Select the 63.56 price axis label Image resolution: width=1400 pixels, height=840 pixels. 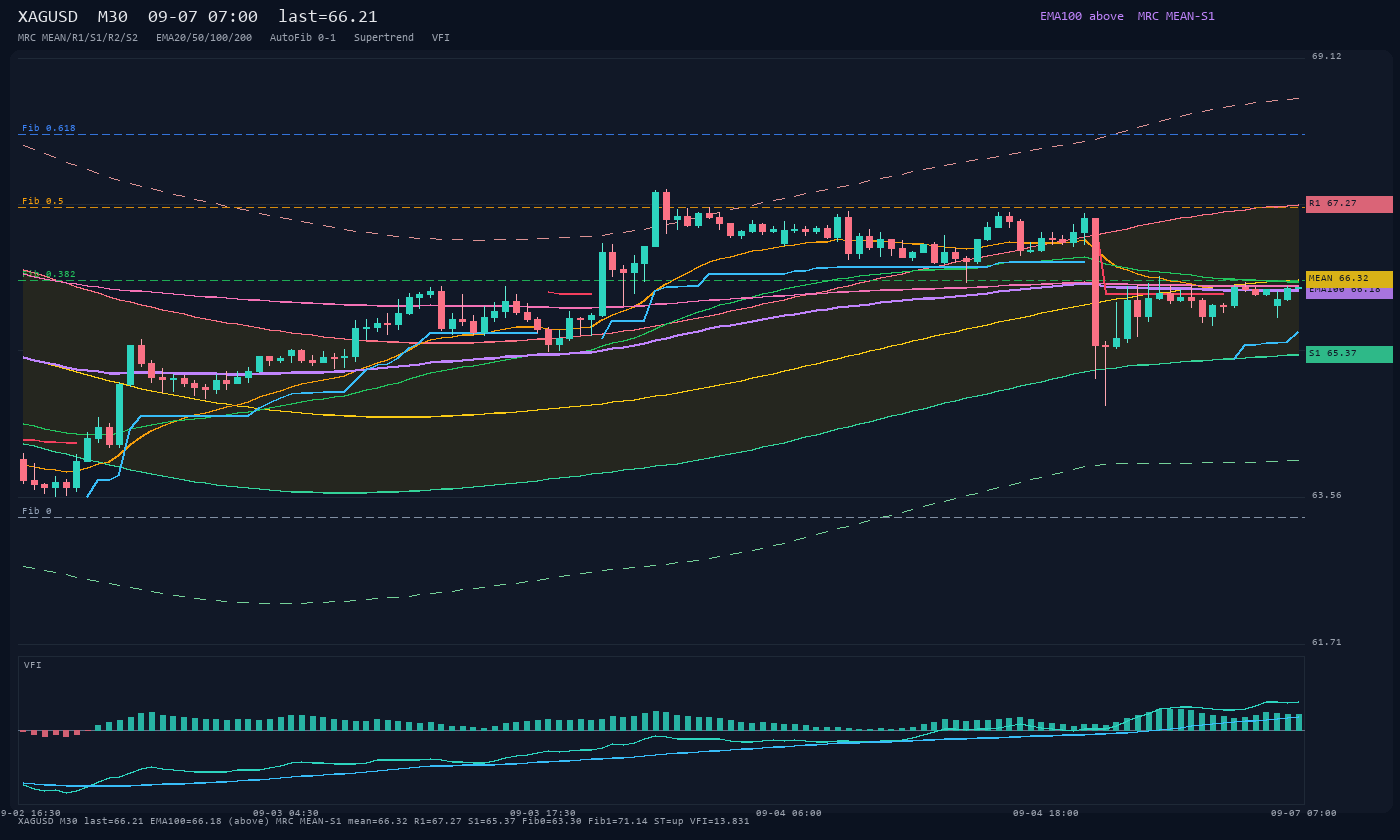pos(1327,495)
